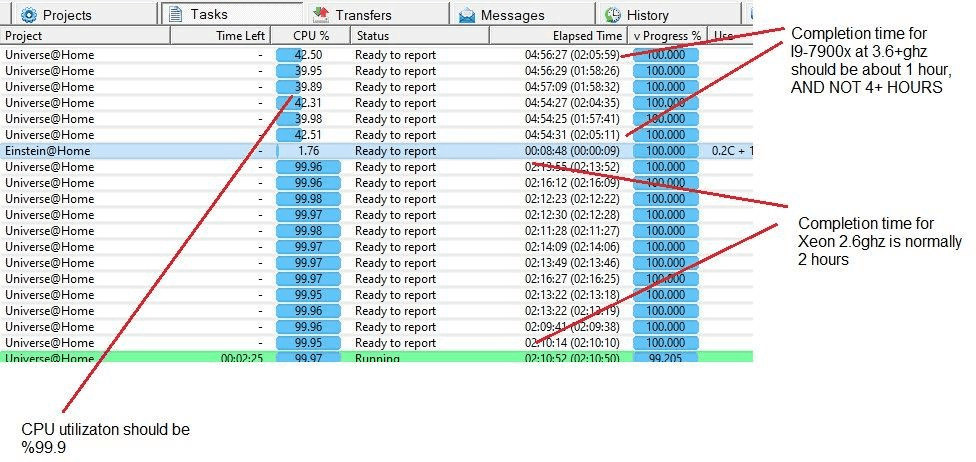Select elapsed time 02:14:09 (02:14:06)

pos(573,247)
